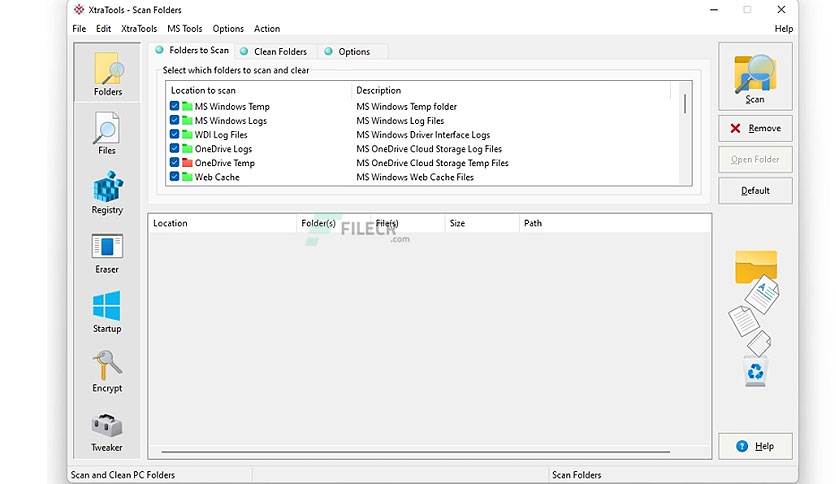The image size is (836, 484).
Task: Click the green folder icon for MS Windows Temp
Action: [x=187, y=106]
